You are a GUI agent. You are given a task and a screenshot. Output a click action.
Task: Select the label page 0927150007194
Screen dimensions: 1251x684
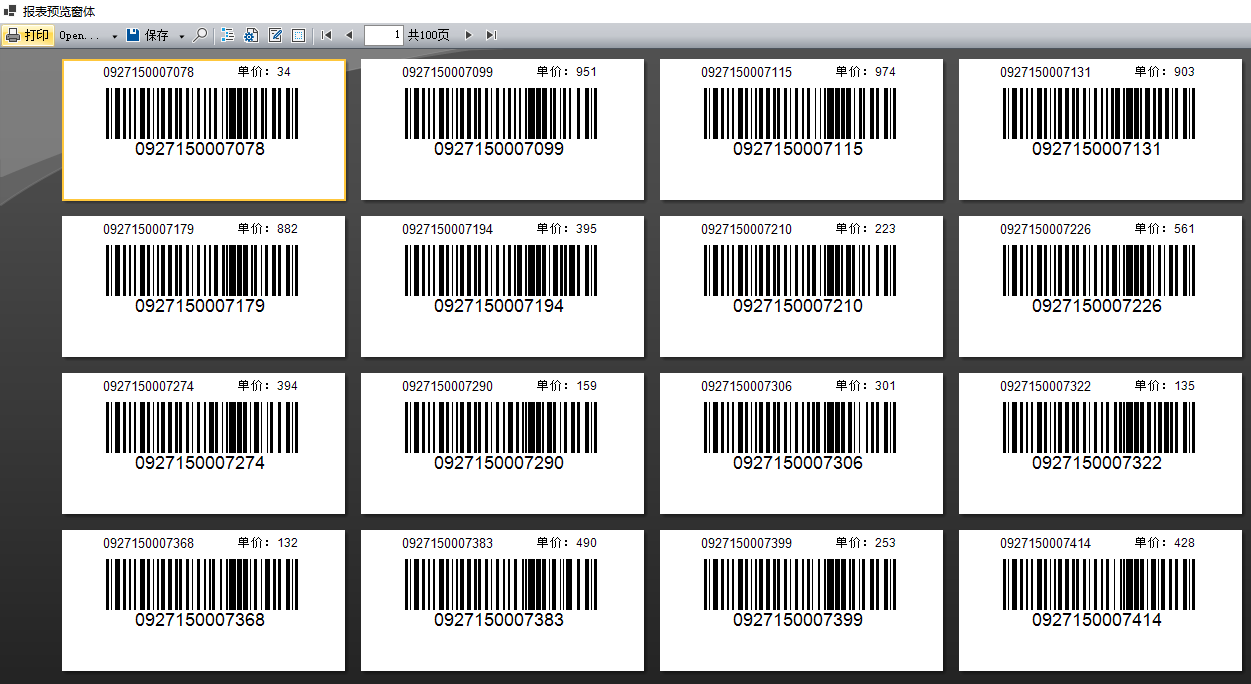[502, 287]
